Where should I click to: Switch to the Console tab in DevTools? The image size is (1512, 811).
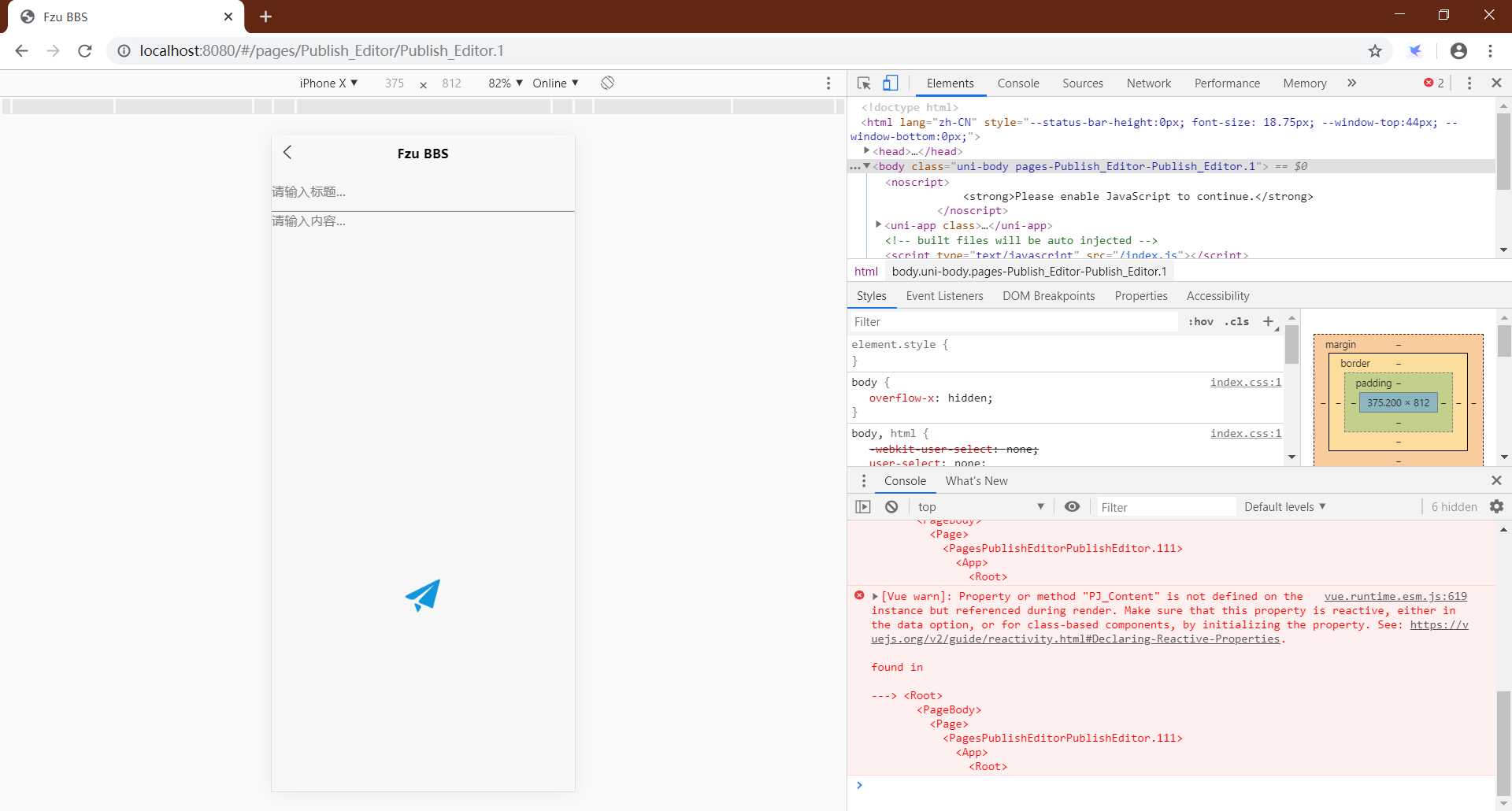pos(1018,83)
